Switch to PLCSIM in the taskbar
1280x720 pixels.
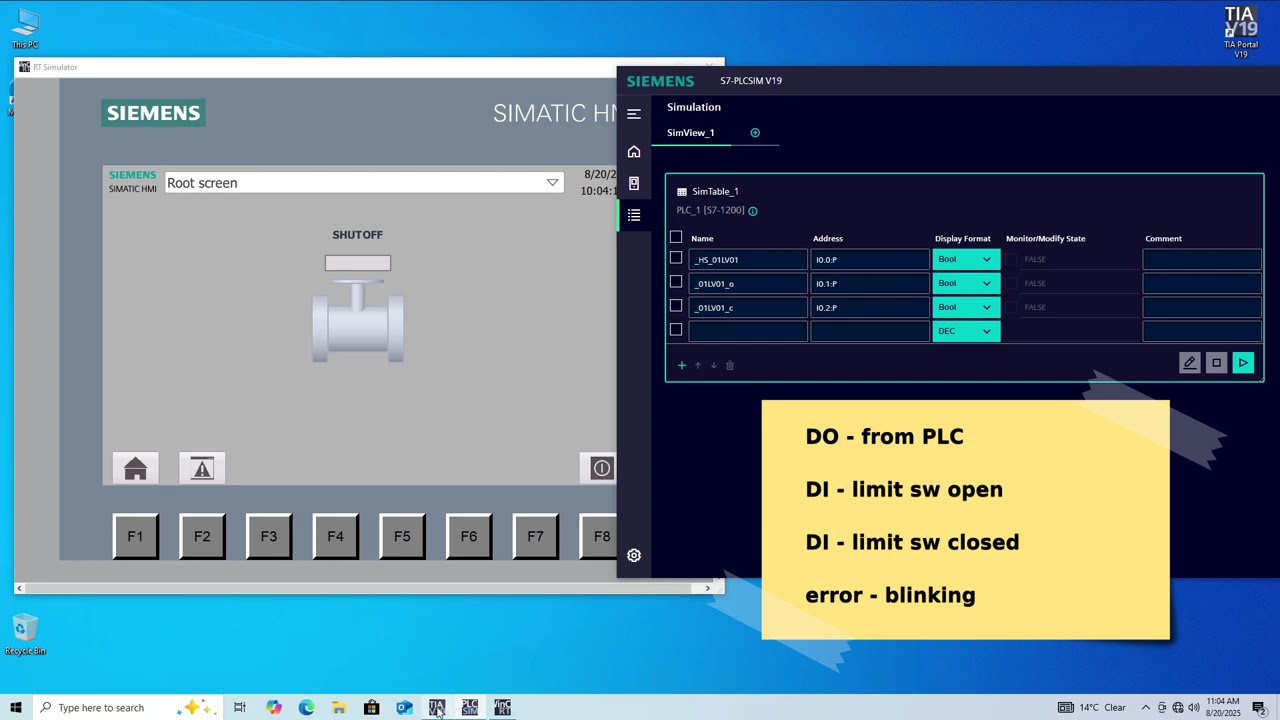click(470, 707)
